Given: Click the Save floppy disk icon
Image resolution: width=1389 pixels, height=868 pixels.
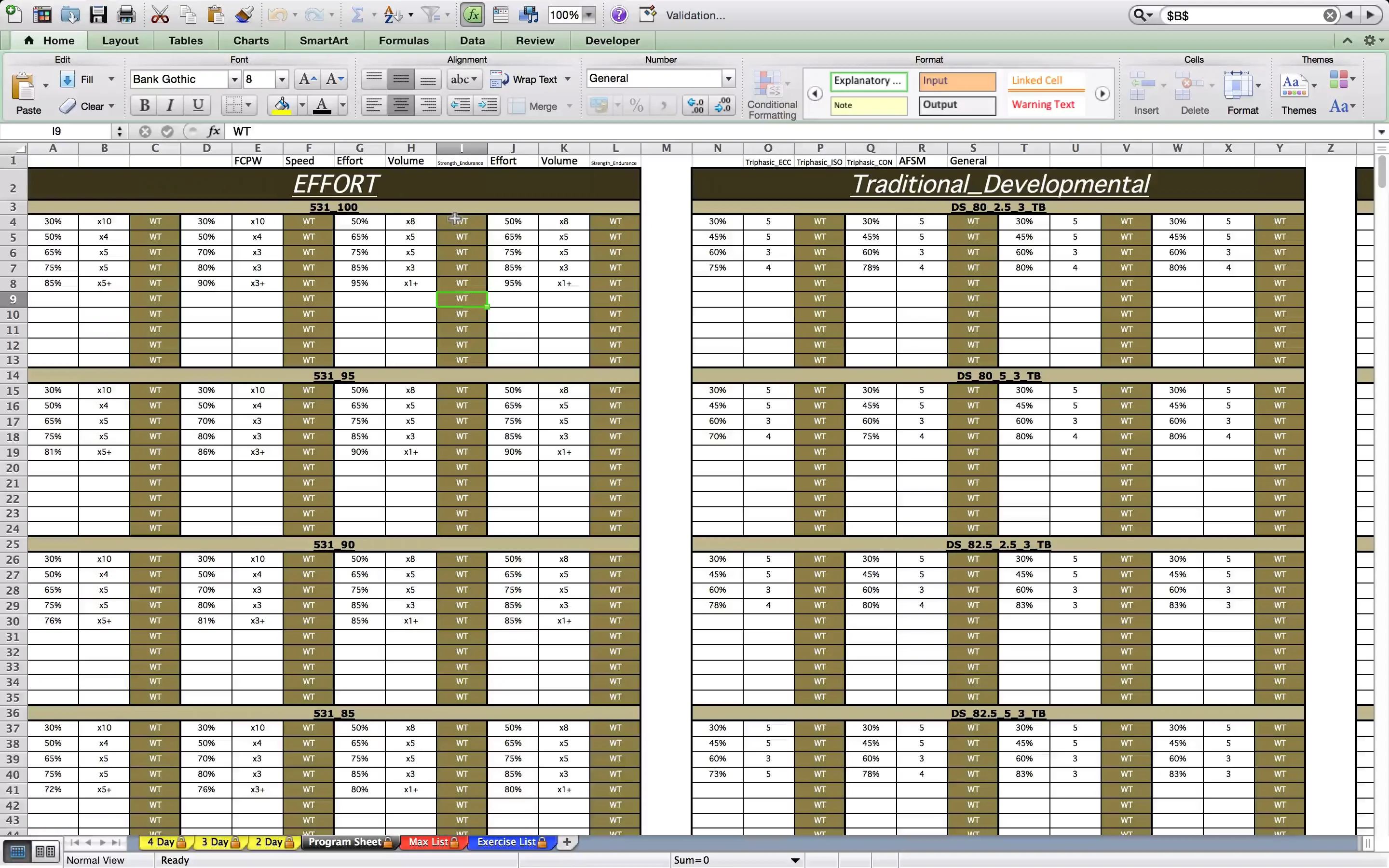Looking at the screenshot, I should [98, 15].
